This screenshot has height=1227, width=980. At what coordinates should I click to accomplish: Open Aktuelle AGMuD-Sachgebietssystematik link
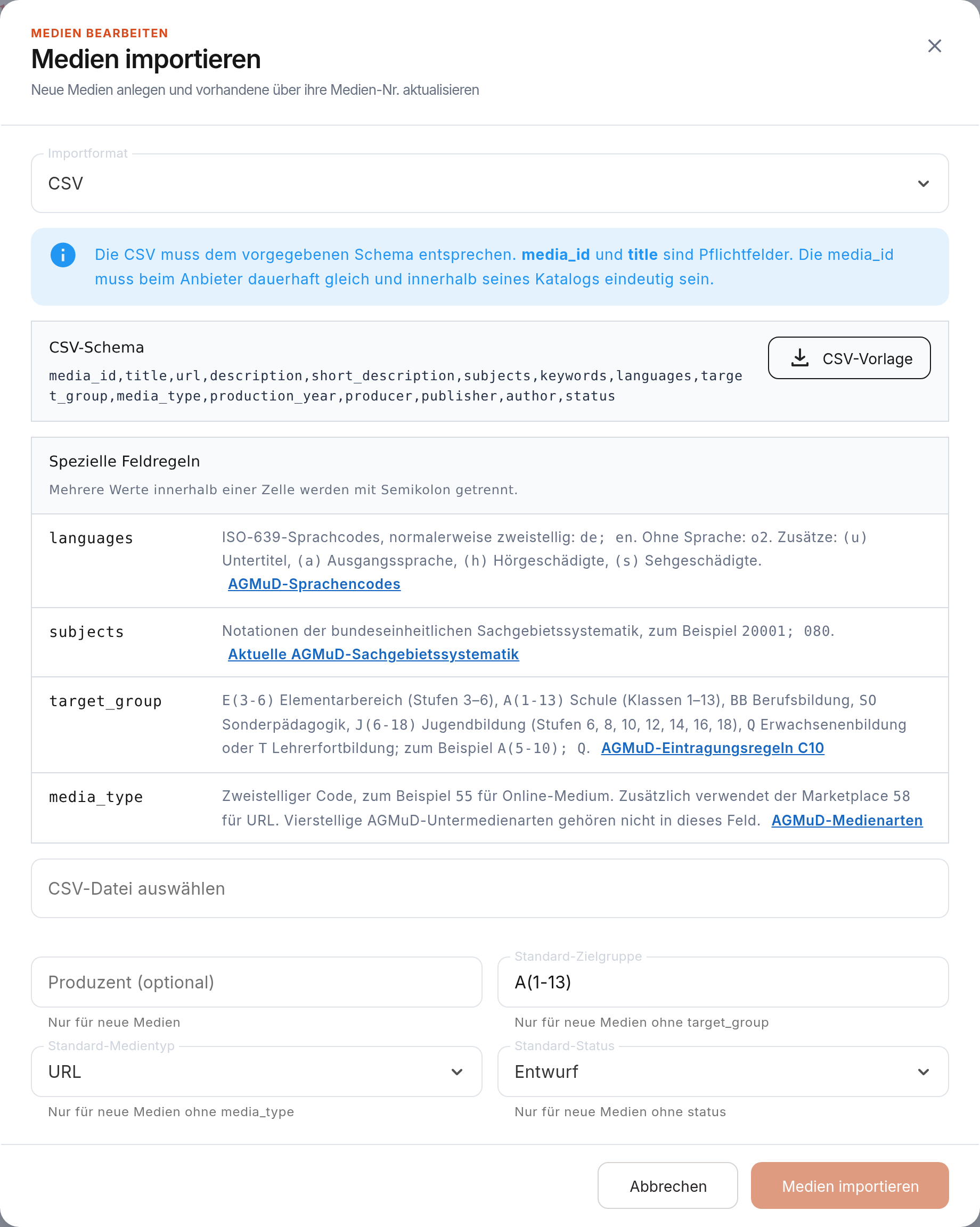point(373,655)
